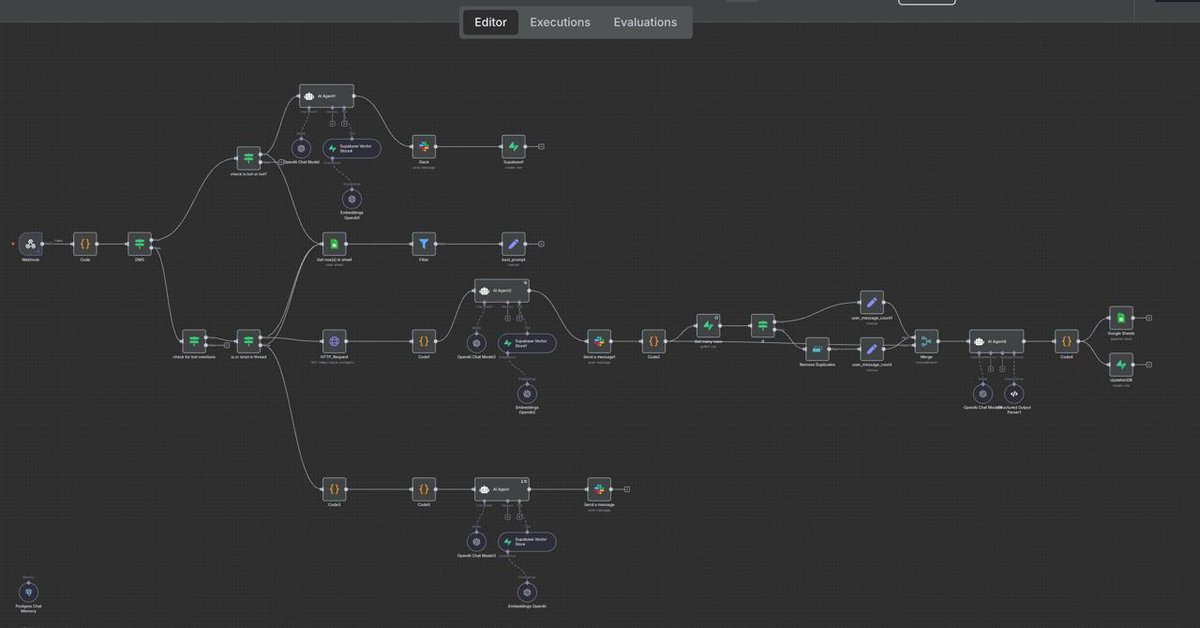Click the Embeddings OpenAI2 node
The image size is (1200, 628).
pos(527,394)
